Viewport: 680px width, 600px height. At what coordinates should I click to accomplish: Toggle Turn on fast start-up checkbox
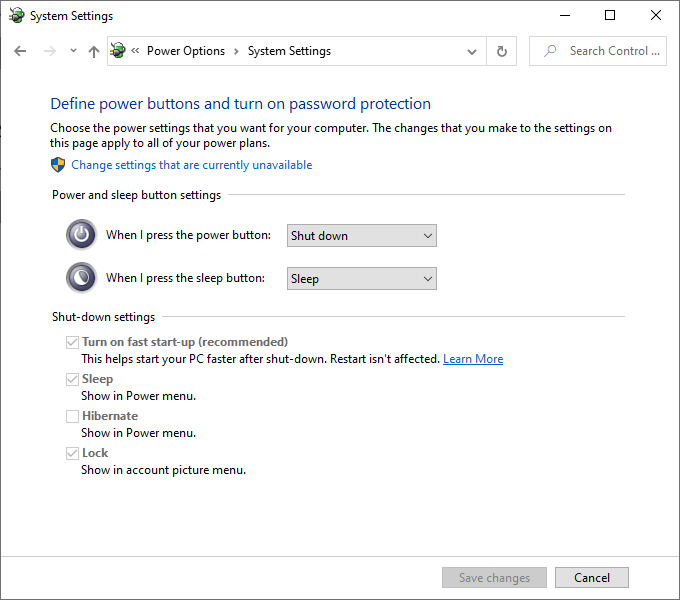click(x=72, y=342)
